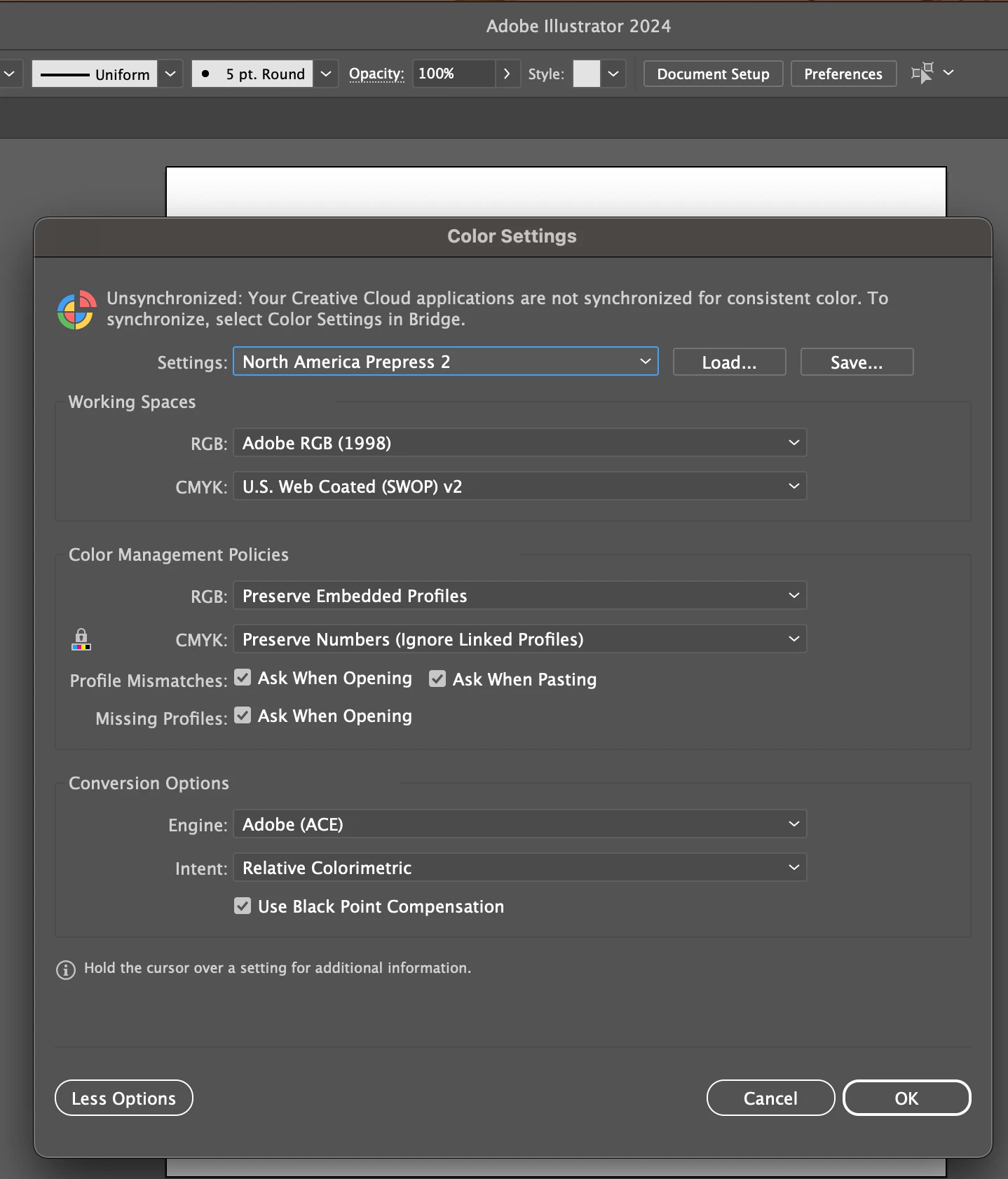
Task: Open the 5 pt. Round brush dropdown arrow
Action: 326,74
